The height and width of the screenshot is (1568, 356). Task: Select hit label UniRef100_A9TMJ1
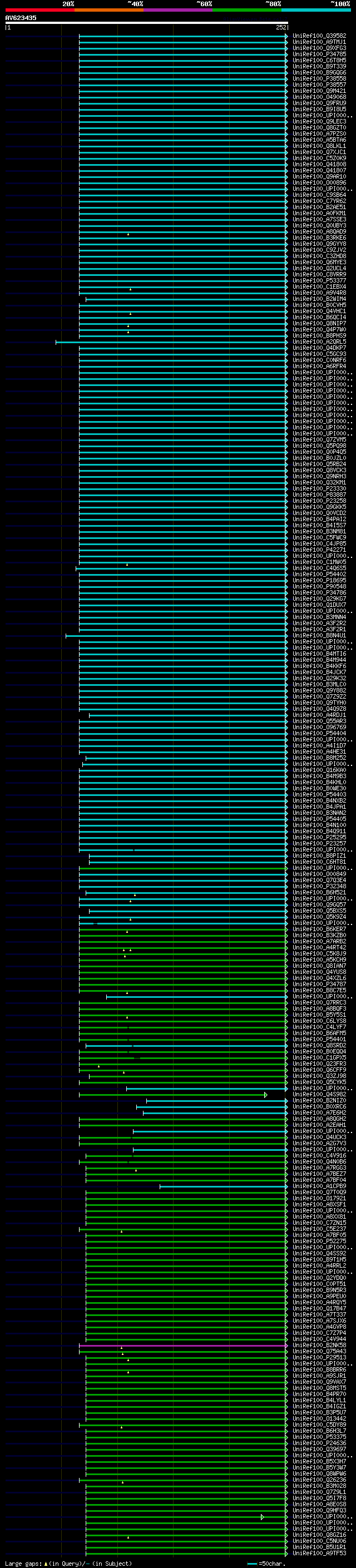point(319,42)
